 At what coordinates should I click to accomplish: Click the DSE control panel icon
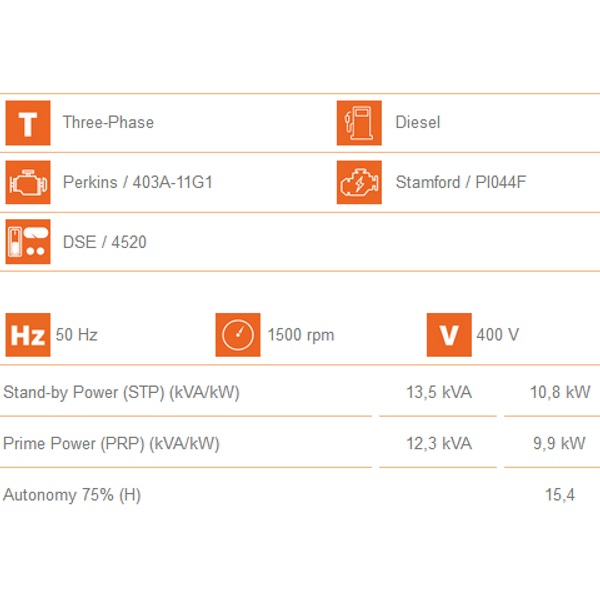(x=28, y=241)
